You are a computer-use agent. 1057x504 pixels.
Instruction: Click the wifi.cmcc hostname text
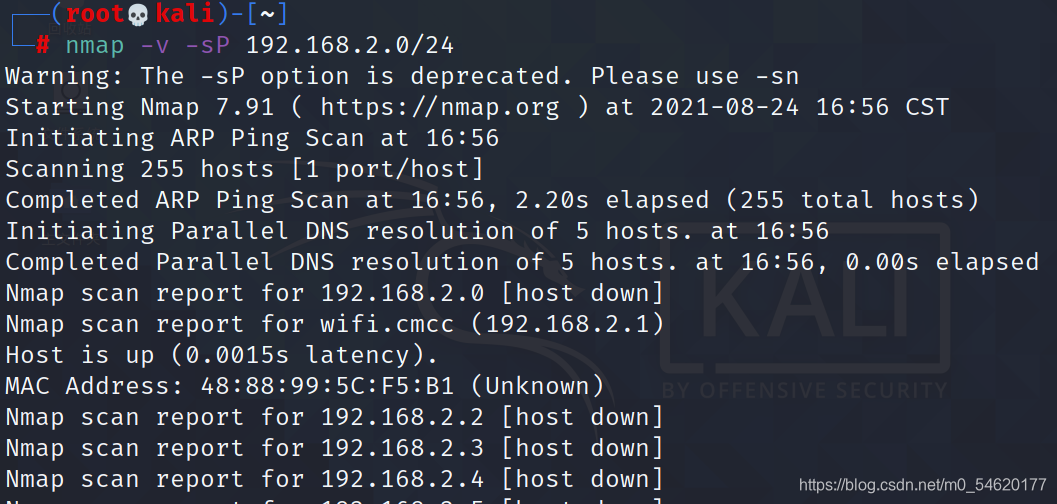[x=387, y=324]
